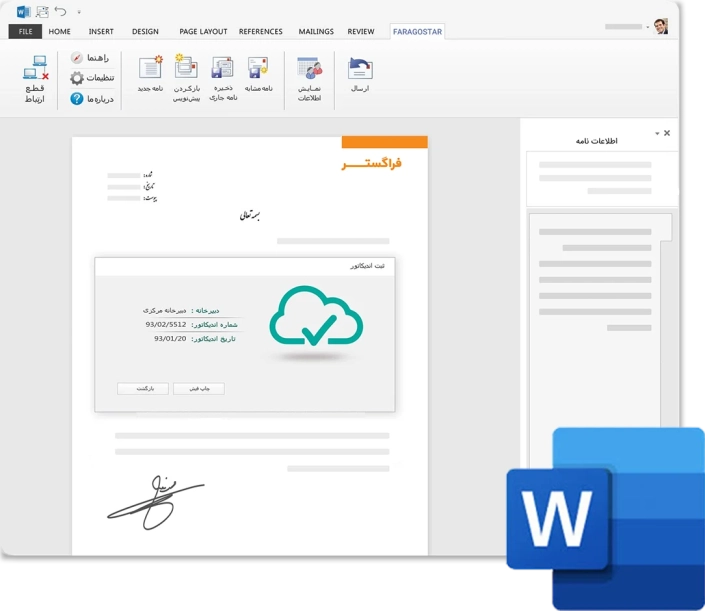Click the handwritten signature on the letter
705x611 pixels.
[x=156, y=503]
